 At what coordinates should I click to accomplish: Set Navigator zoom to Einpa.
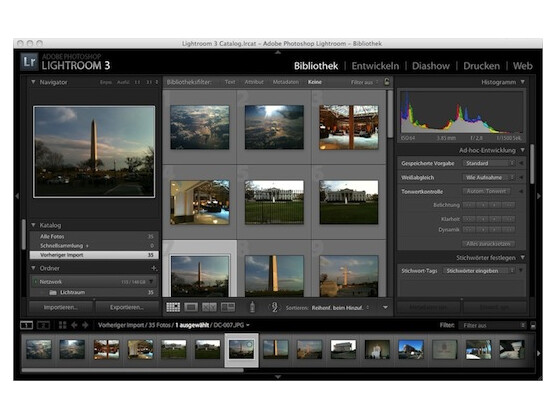[106, 82]
